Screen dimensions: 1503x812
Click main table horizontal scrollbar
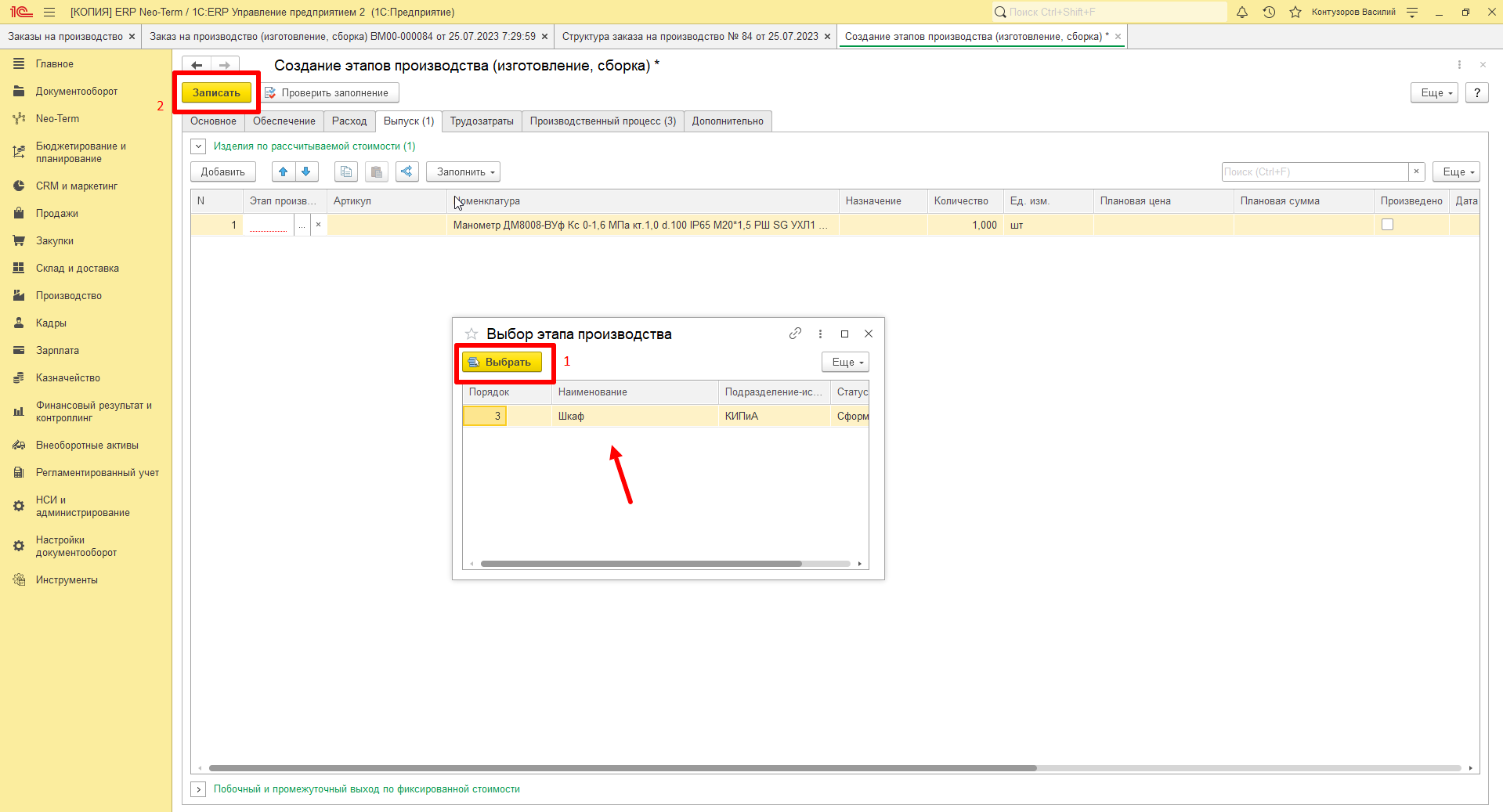click(623, 768)
